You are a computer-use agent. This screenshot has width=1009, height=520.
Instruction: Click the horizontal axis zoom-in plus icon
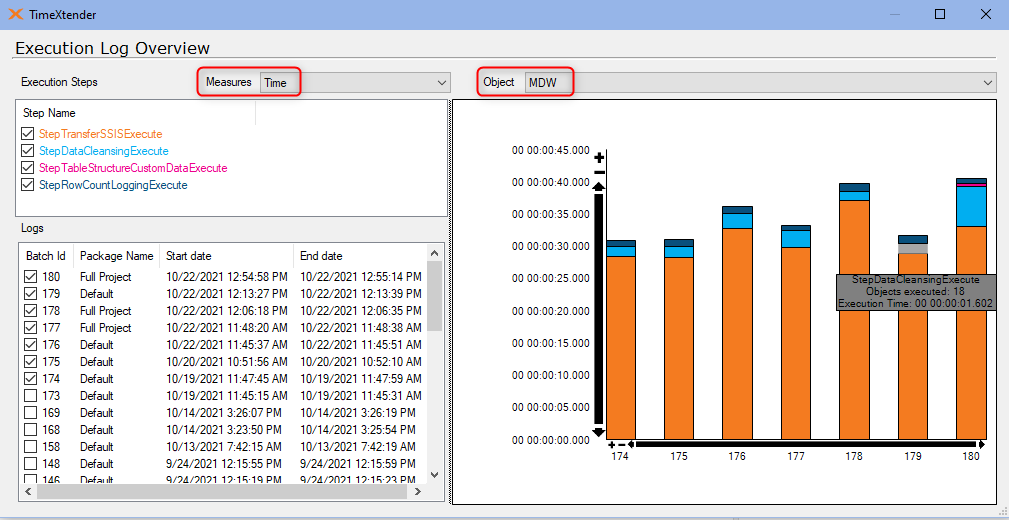tap(611, 445)
